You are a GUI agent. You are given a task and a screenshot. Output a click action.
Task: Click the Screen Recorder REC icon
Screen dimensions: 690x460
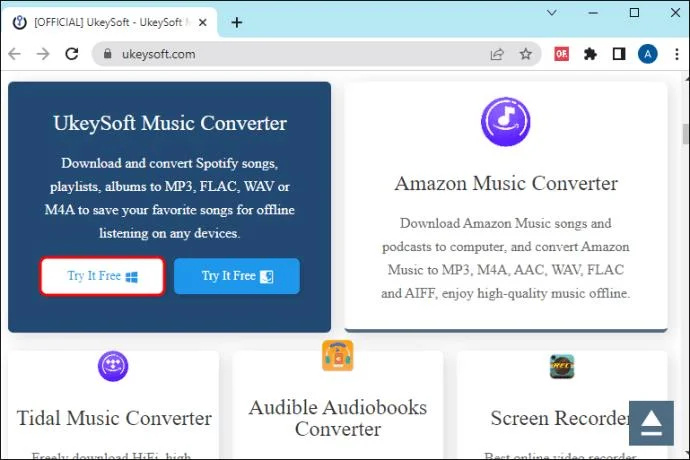(562, 366)
